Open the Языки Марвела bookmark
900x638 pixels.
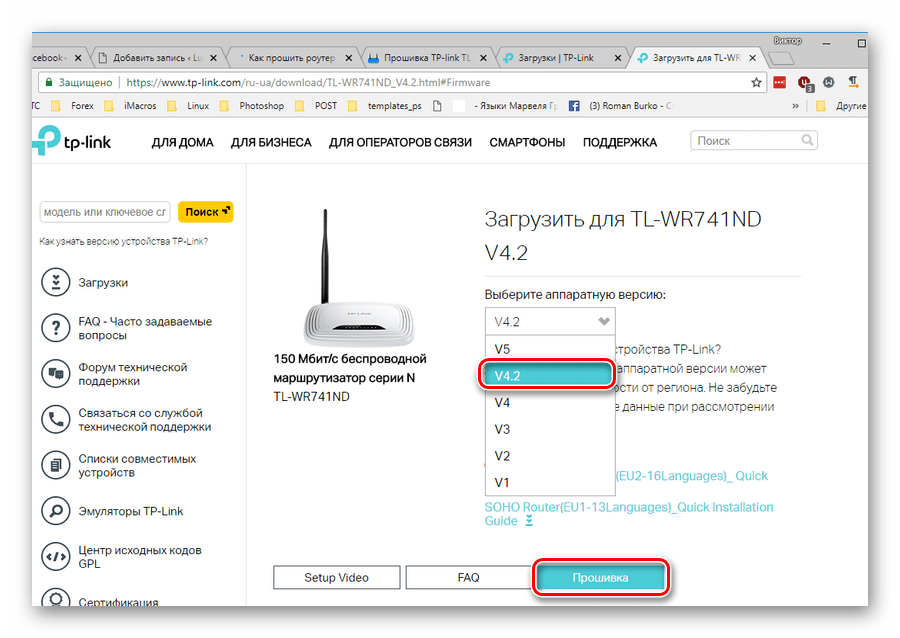pyautogui.click(x=506, y=106)
